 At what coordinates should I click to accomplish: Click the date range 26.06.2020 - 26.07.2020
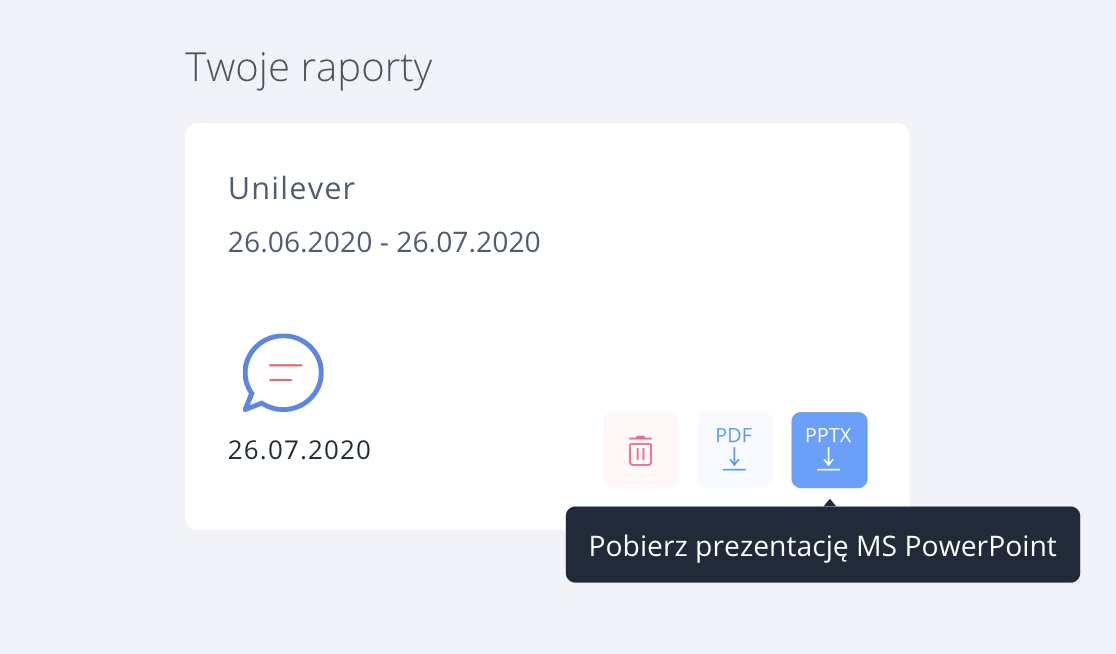point(383,242)
